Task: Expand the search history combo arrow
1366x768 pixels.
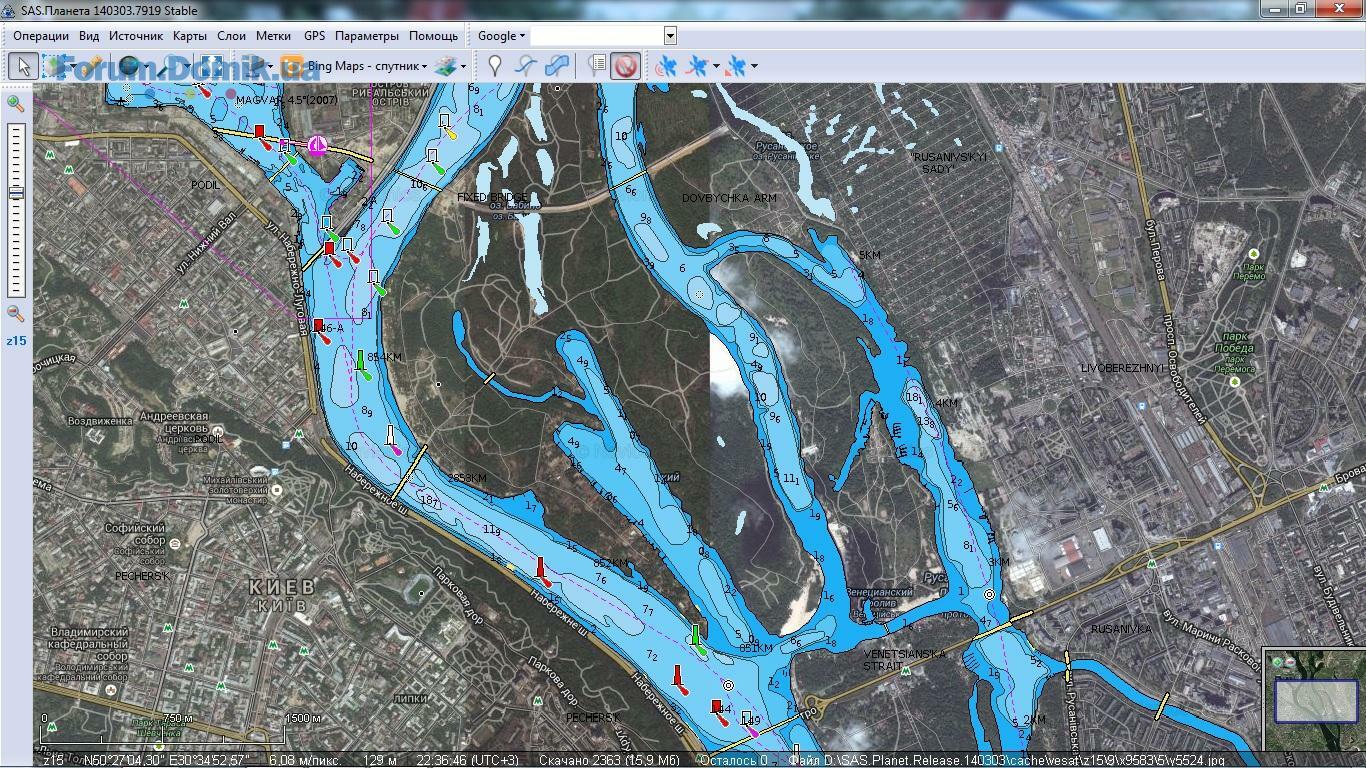Action: pos(670,36)
